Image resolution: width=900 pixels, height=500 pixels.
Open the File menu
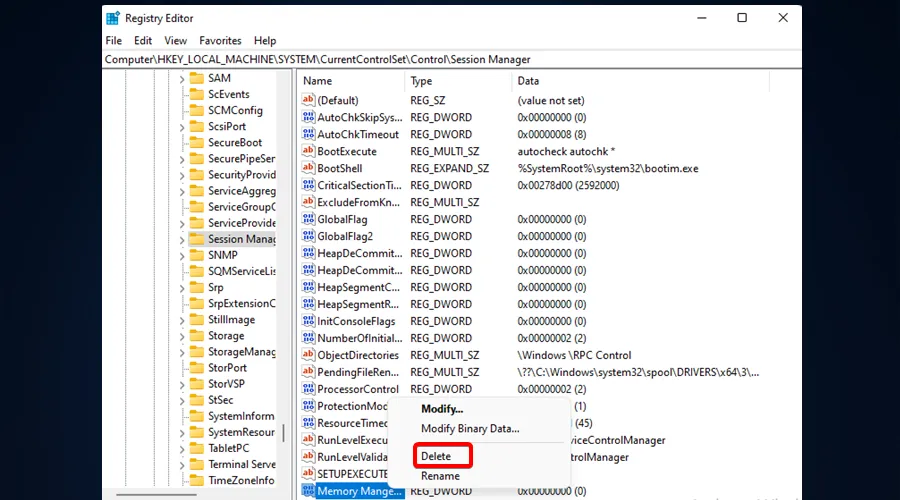[x=114, y=41]
